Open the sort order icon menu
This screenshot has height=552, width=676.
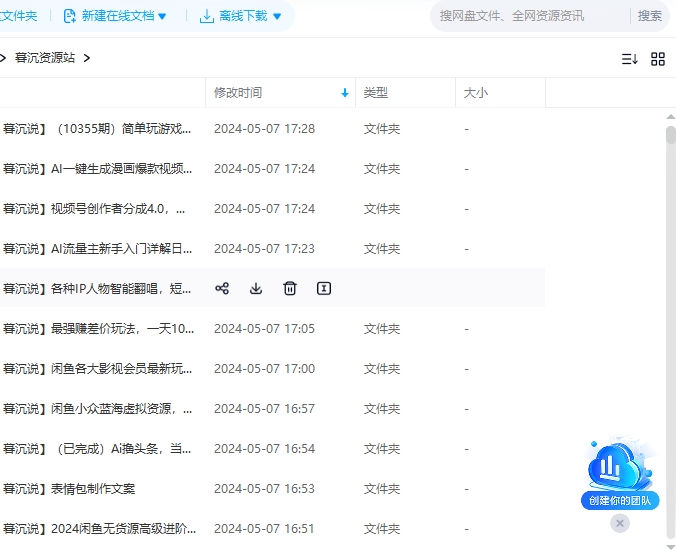630,59
